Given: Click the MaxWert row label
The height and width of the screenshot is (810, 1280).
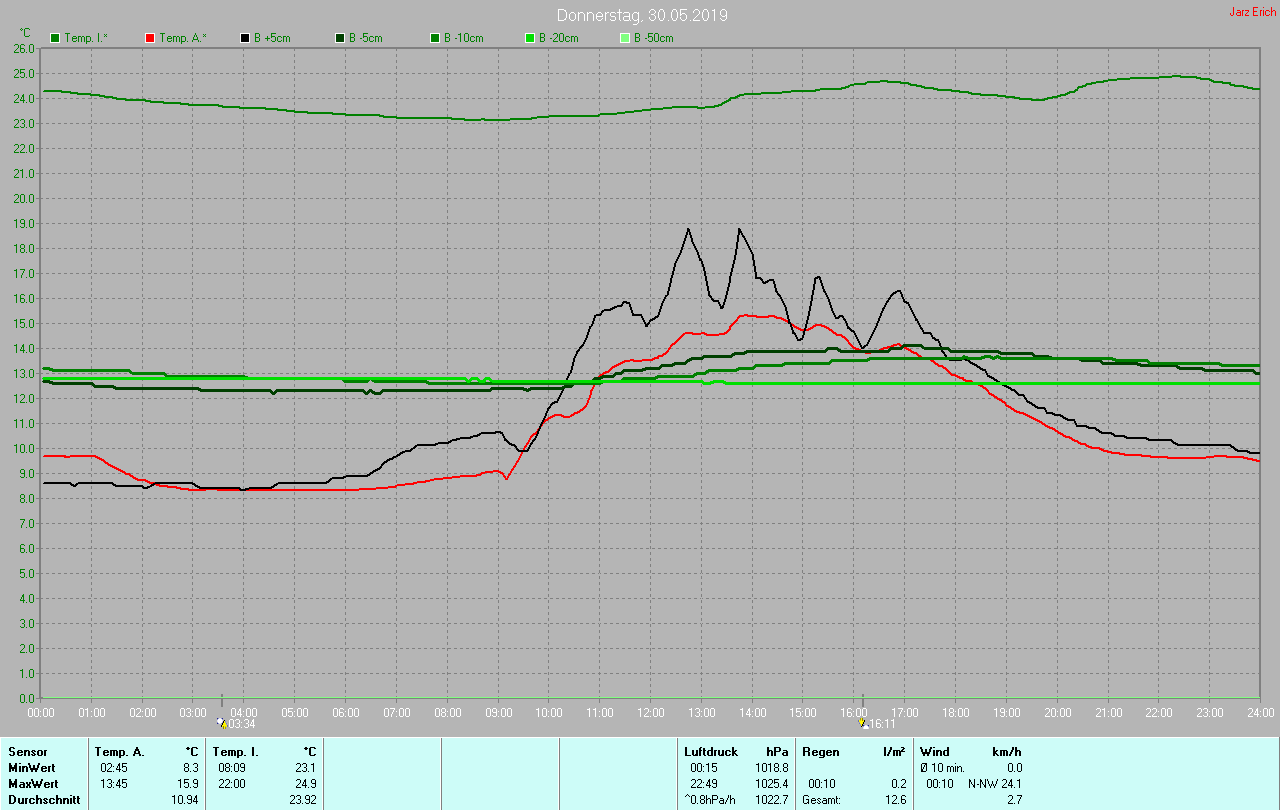Looking at the screenshot, I should point(32,783).
